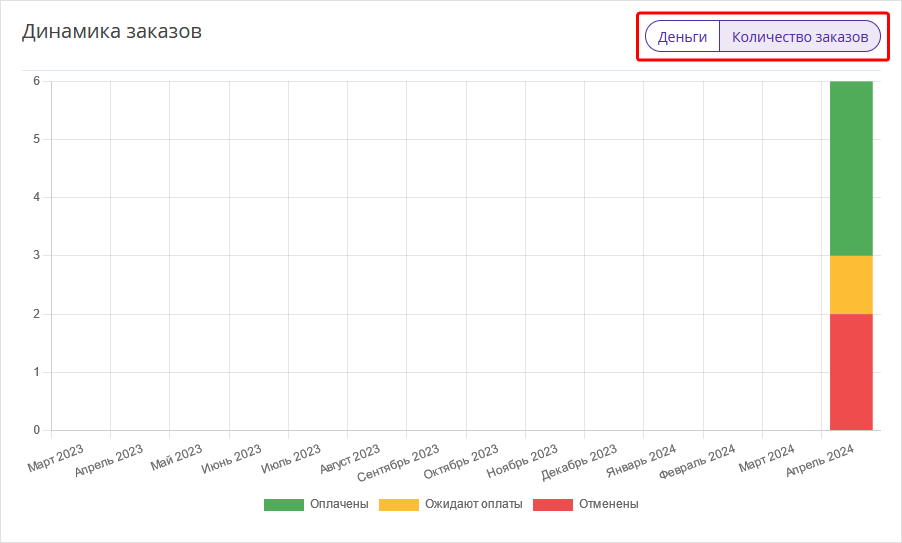The height and width of the screenshot is (543, 902).
Task: Click the red Отменены legend swatch
Action: click(553, 504)
